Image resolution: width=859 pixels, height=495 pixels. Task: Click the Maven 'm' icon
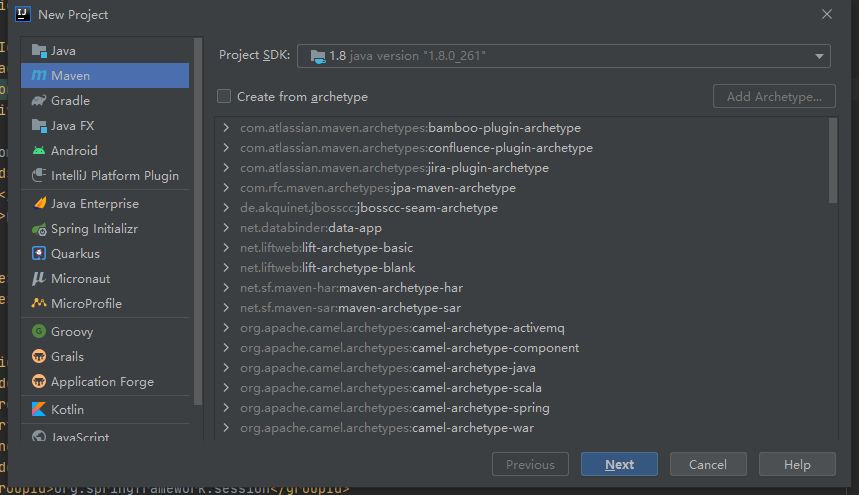point(39,76)
